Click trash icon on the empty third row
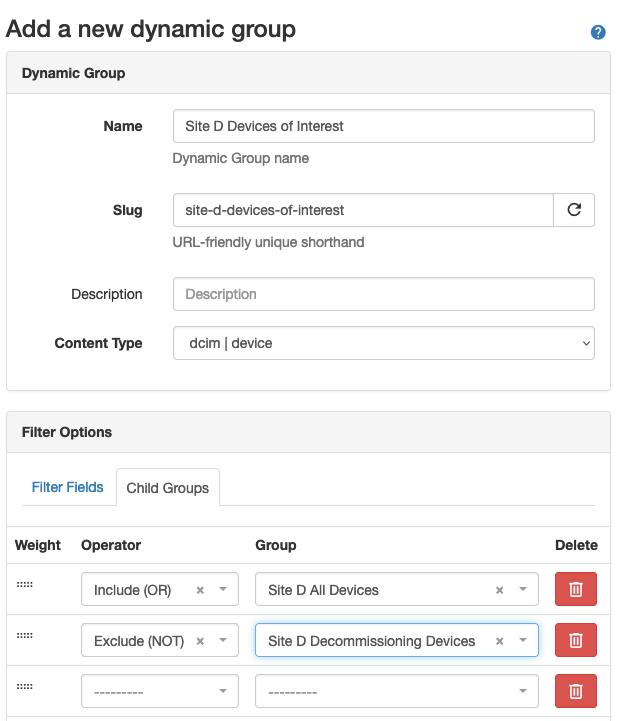This screenshot has height=721, width=620. point(576,691)
